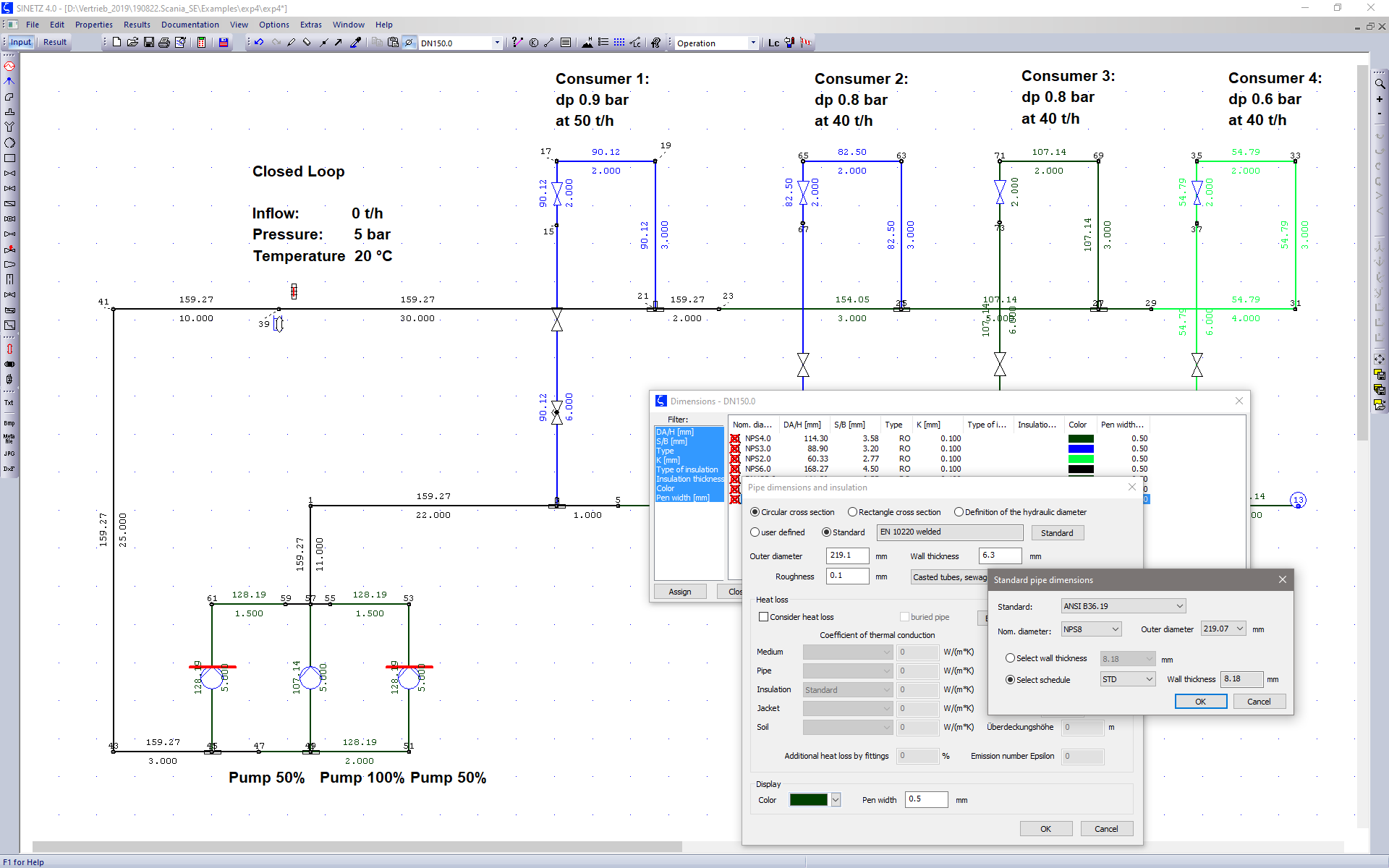Image resolution: width=1389 pixels, height=868 pixels.
Task: Select the color picker eyedropper tool
Action: point(355,43)
